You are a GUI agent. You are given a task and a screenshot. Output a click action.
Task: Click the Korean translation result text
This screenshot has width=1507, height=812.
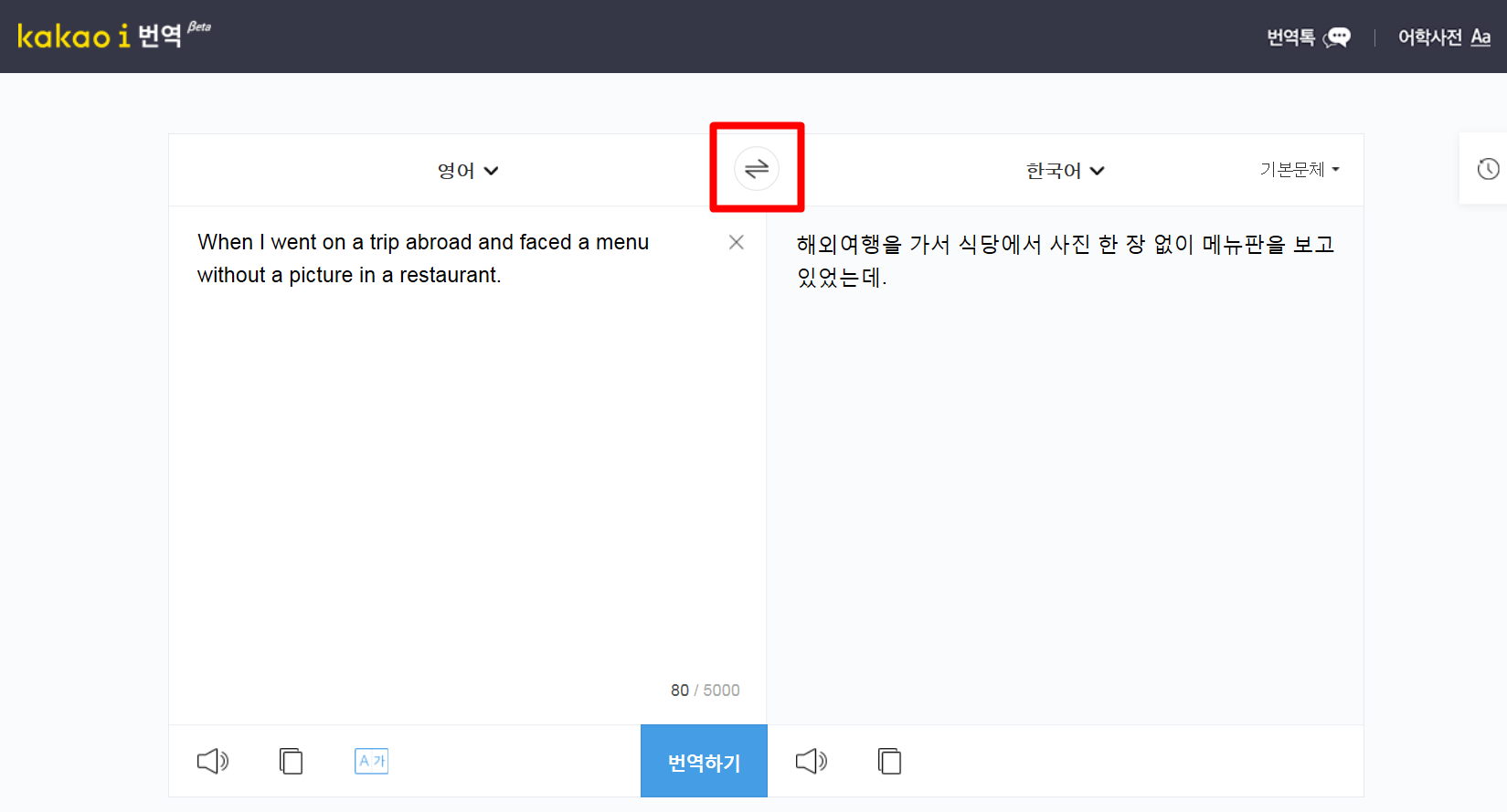[x=1066, y=260]
